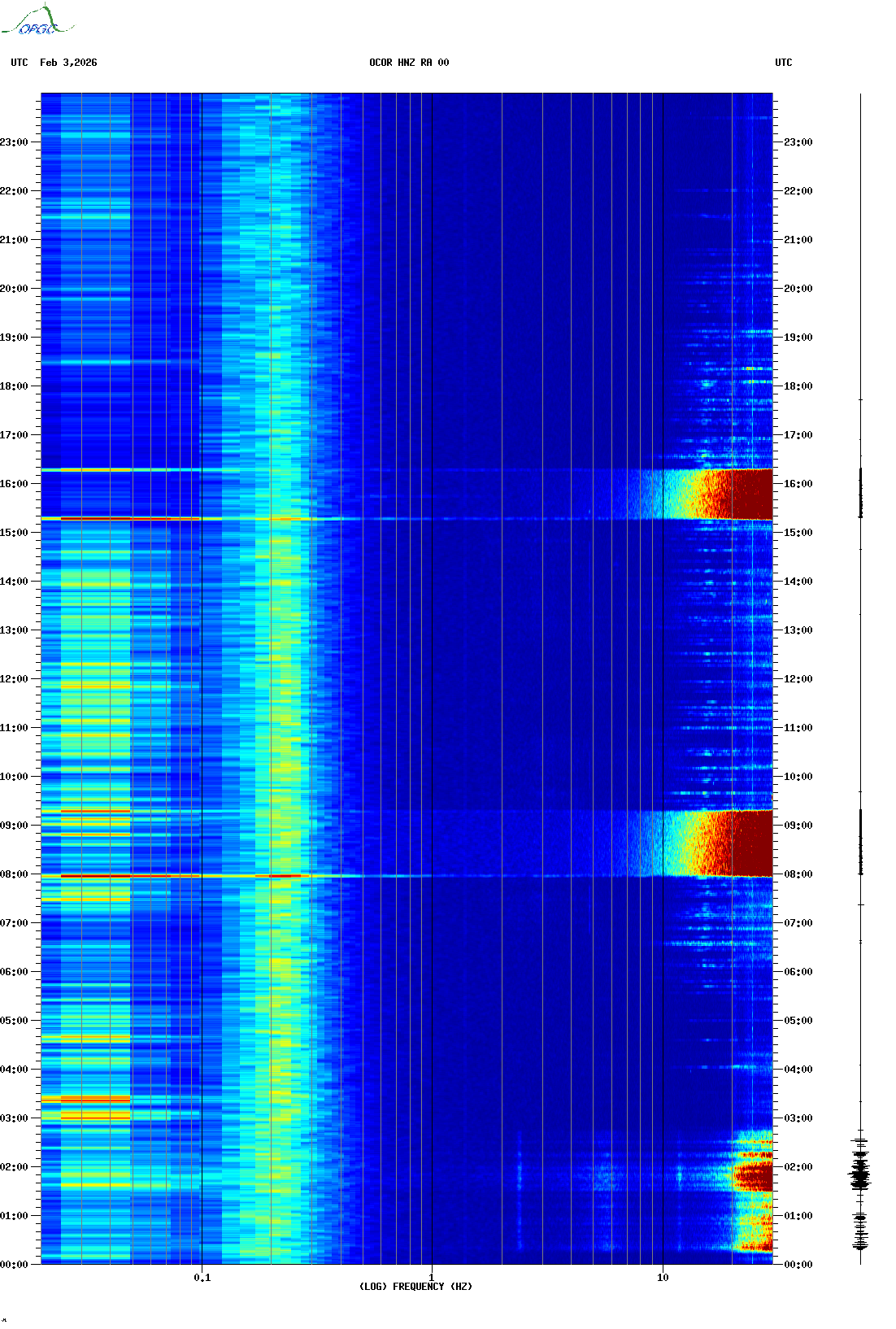Screen dimensions: 896x1329
Task: Click the seismogram waveform burst near 02:00
Action: pyautogui.click(x=860, y=1174)
